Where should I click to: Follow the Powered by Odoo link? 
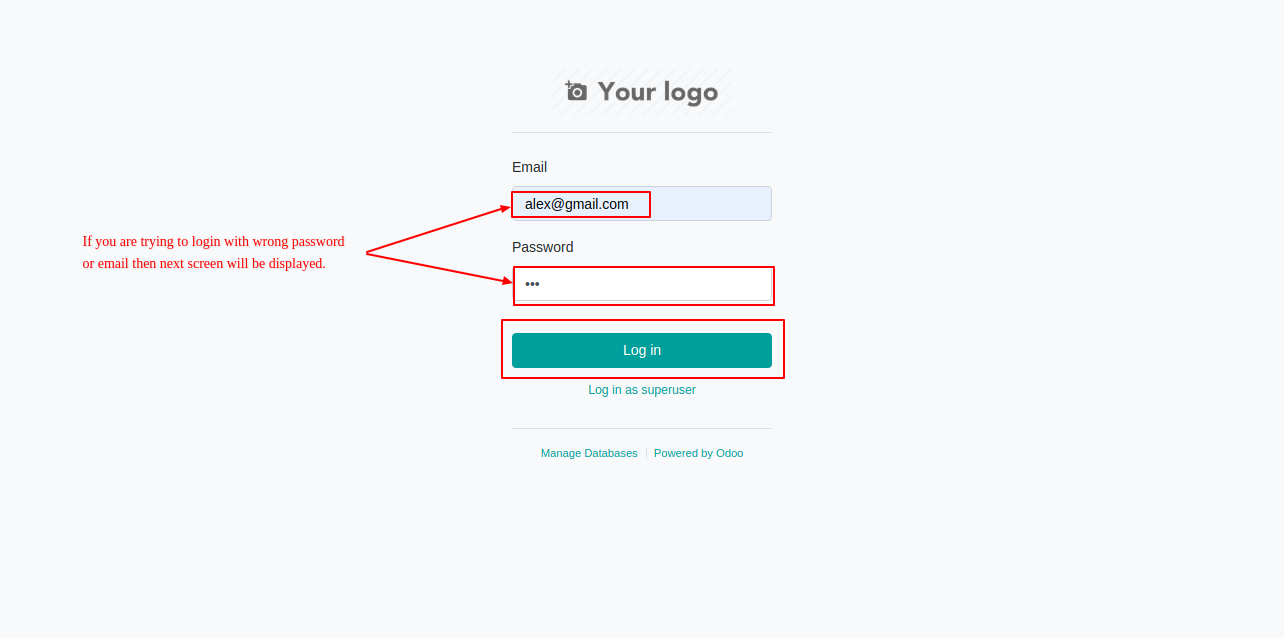(698, 453)
